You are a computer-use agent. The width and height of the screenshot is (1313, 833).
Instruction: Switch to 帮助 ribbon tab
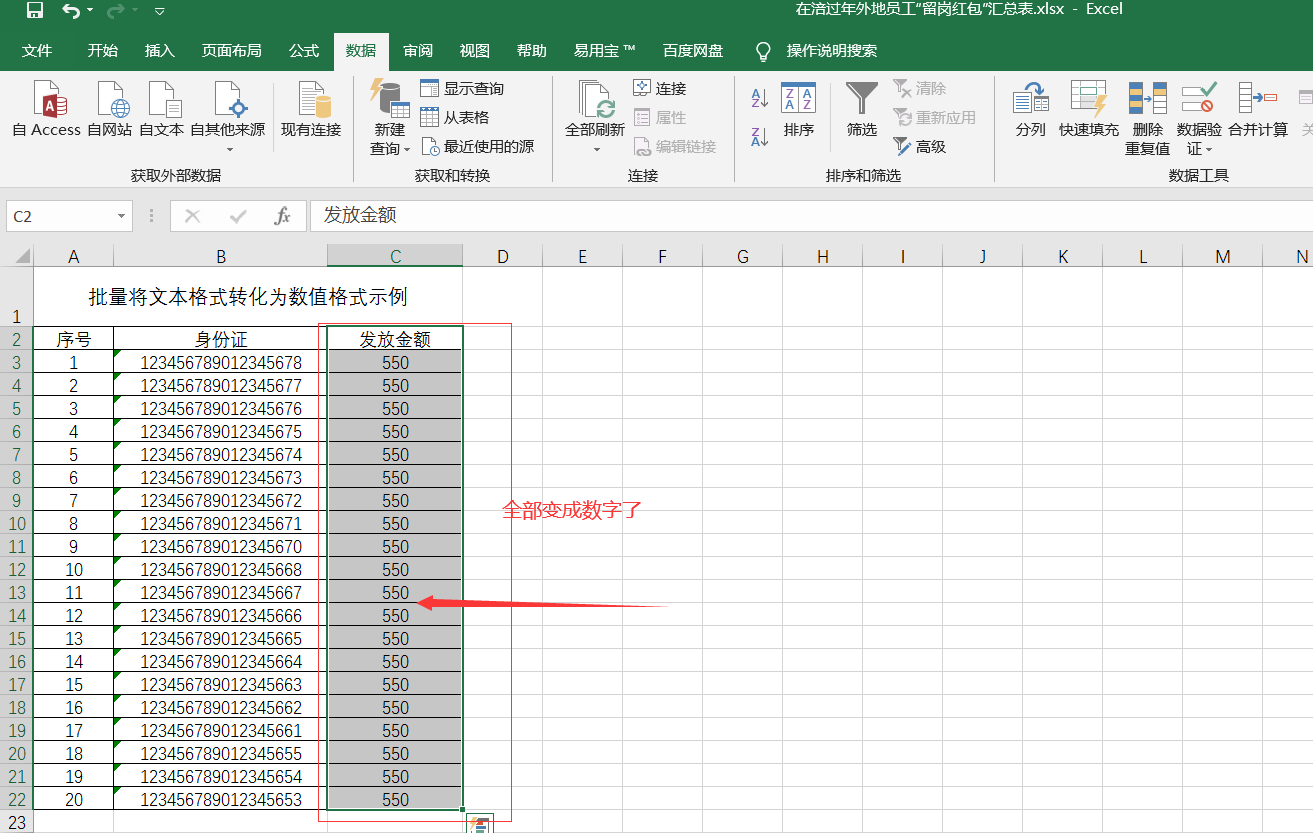[532, 51]
